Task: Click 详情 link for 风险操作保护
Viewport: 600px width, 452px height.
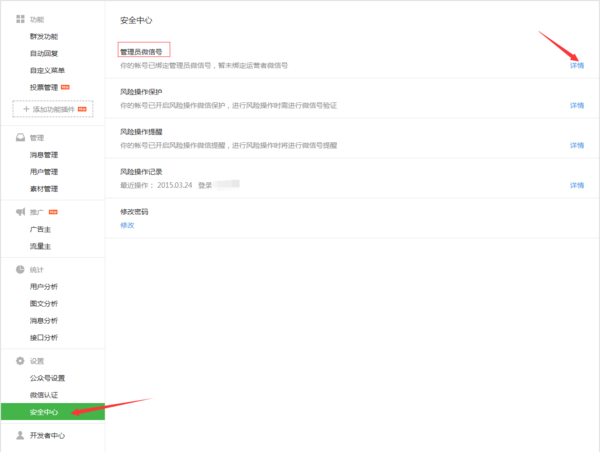Action: tap(577, 105)
